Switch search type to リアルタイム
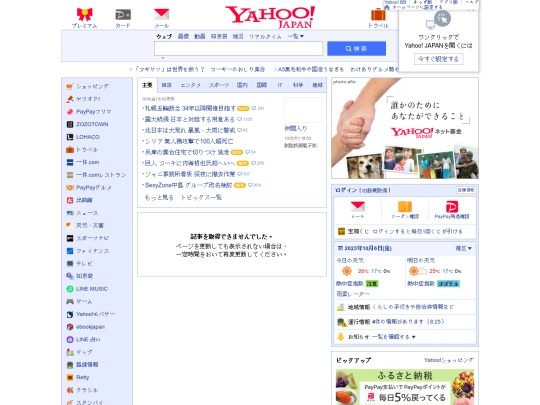 [265, 36]
